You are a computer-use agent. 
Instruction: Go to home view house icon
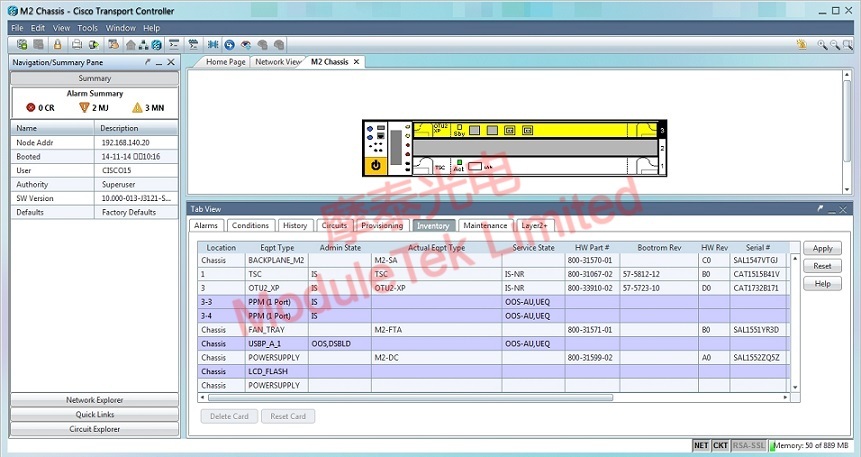(x=131, y=44)
